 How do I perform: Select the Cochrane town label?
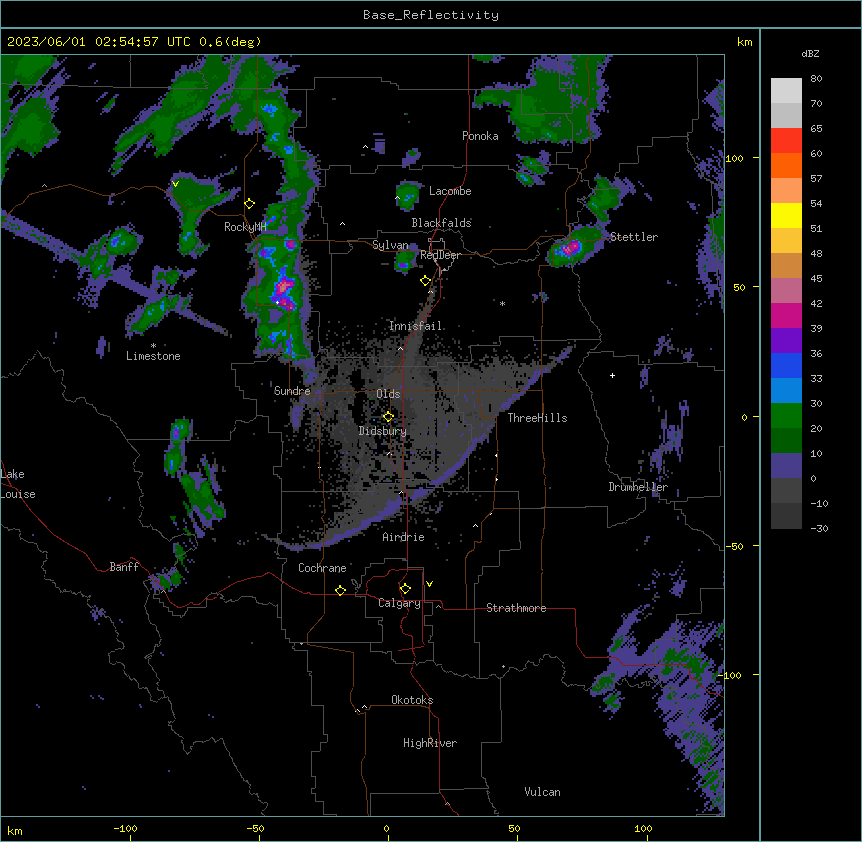click(x=322, y=568)
